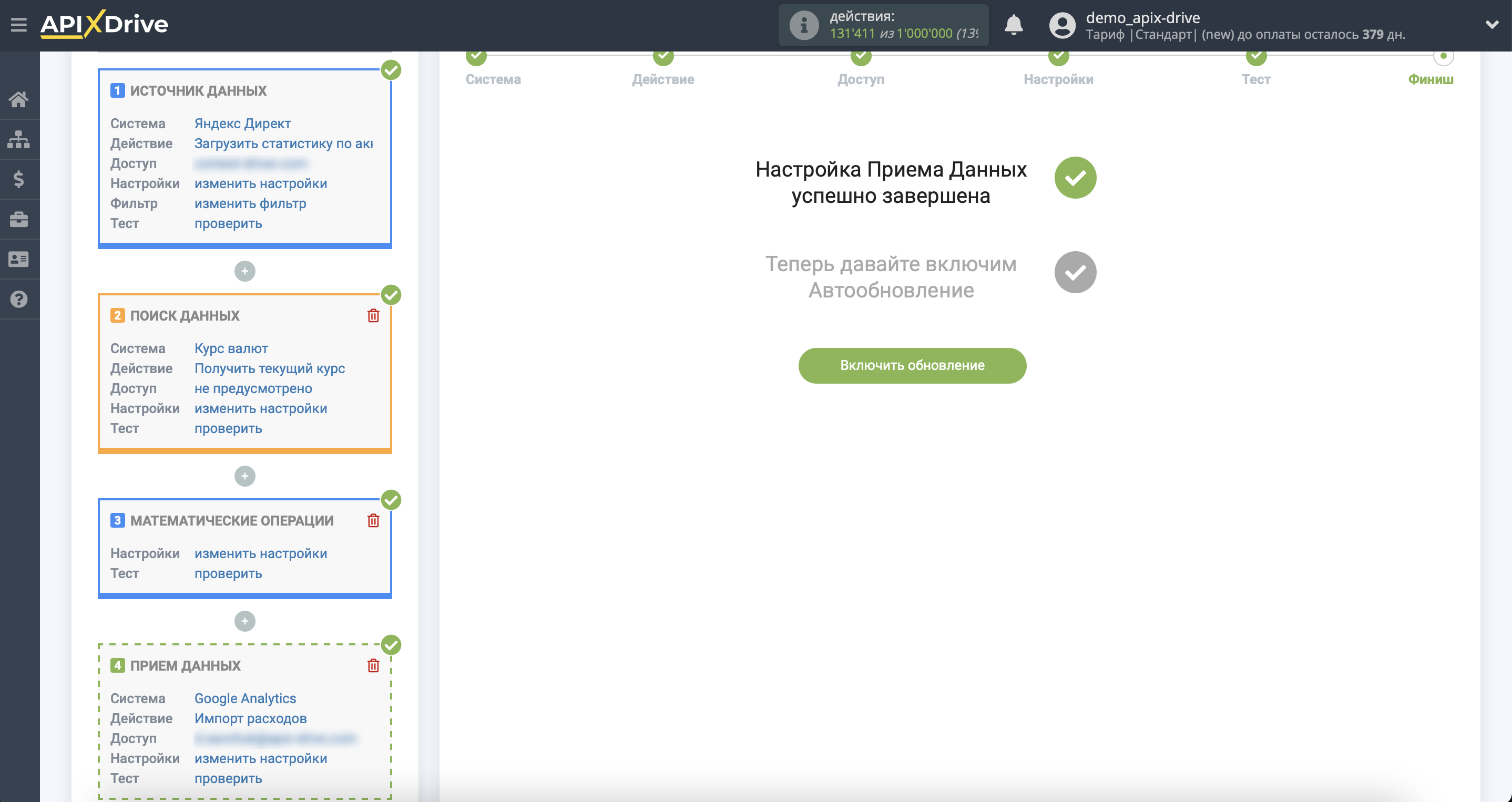The height and width of the screenshot is (802, 1512).
Task: Open the Google Analytics system link
Action: [x=246, y=698]
